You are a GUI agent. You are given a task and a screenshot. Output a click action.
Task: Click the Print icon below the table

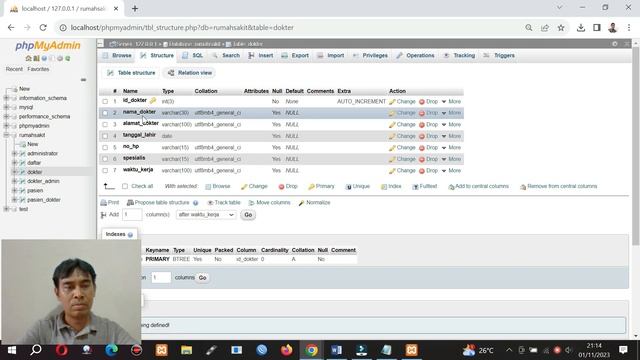[x=104, y=202]
